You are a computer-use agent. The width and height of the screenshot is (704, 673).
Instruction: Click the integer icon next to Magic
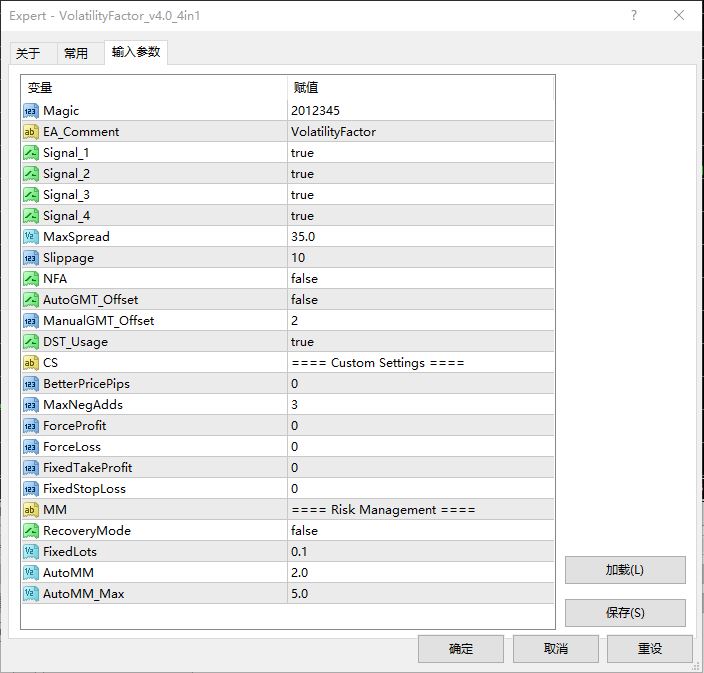pyautogui.click(x=31, y=111)
